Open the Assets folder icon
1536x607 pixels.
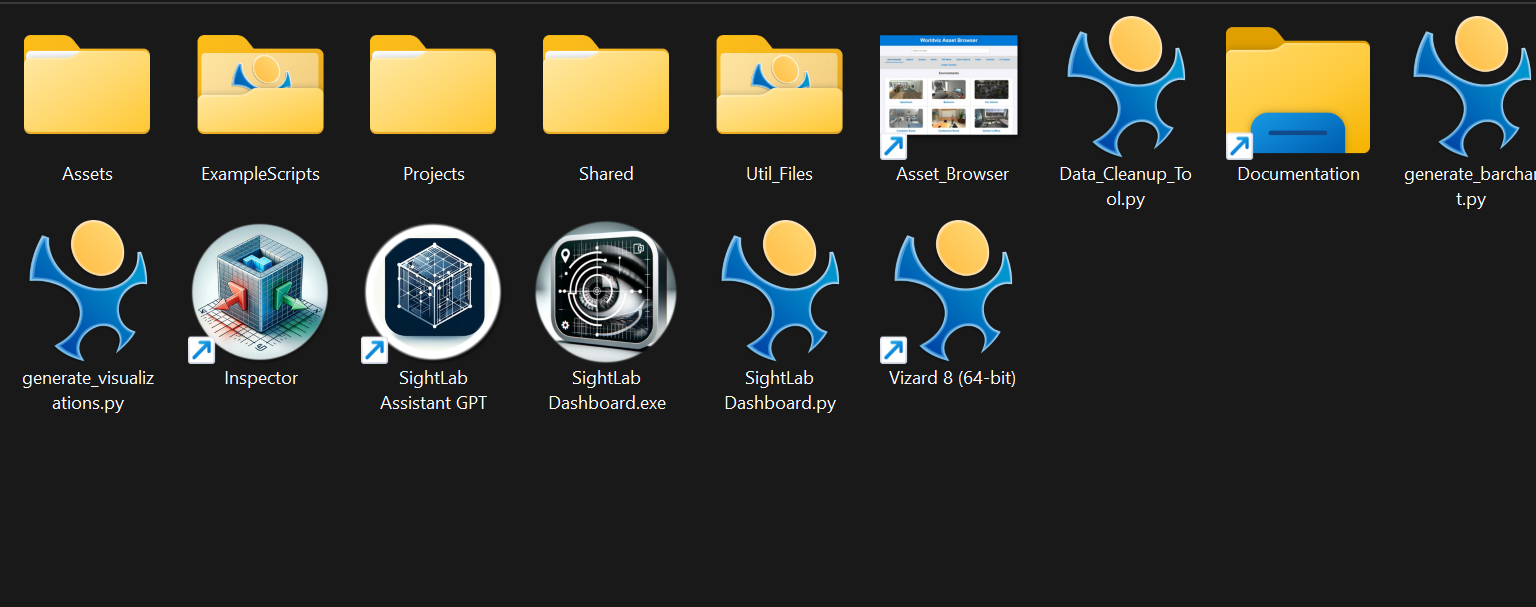pyautogui.click(x=87, y=85)
